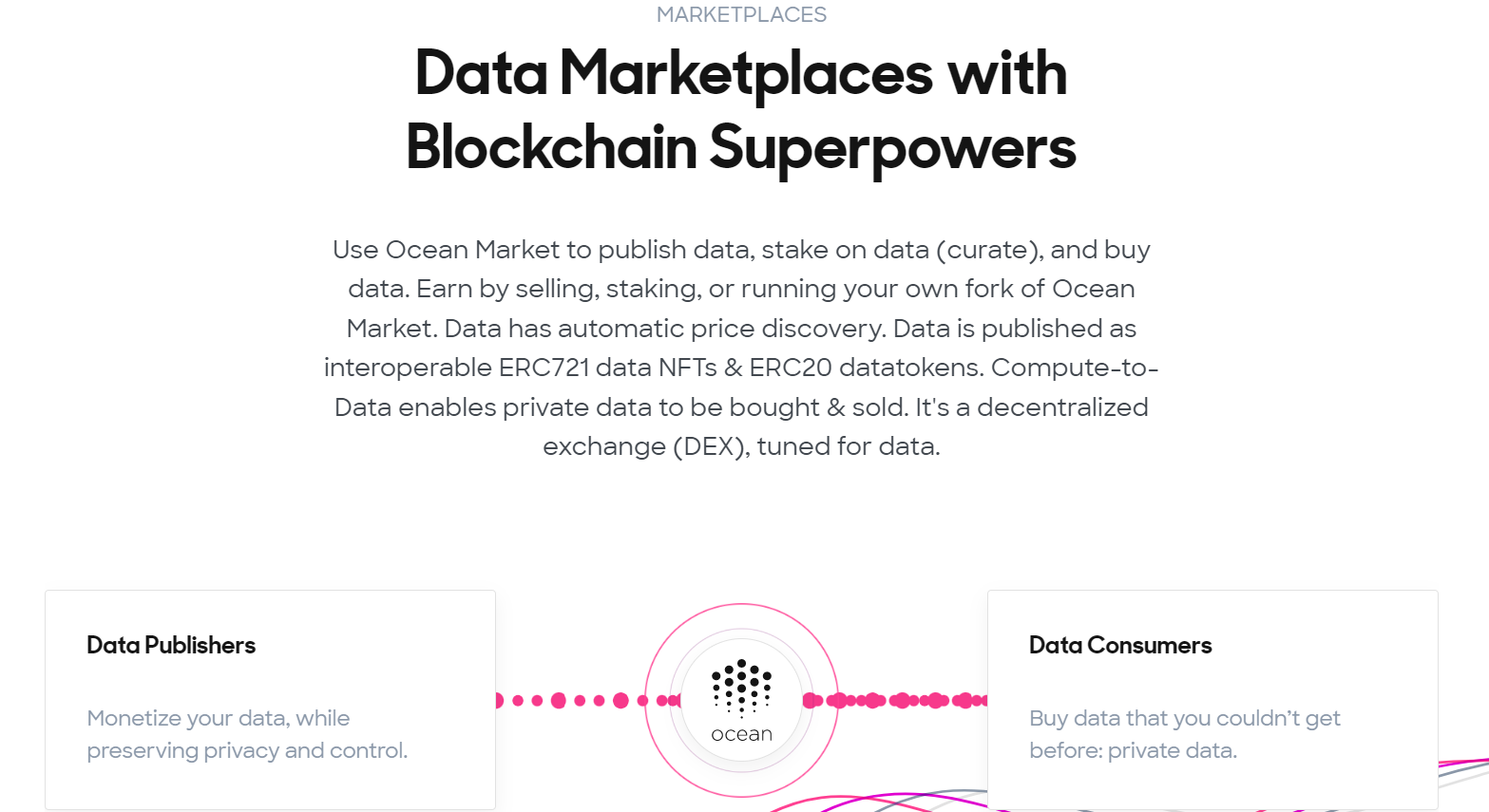
Task: Click the "Monetize your data" description text
Action: click(x=219, y=719)
